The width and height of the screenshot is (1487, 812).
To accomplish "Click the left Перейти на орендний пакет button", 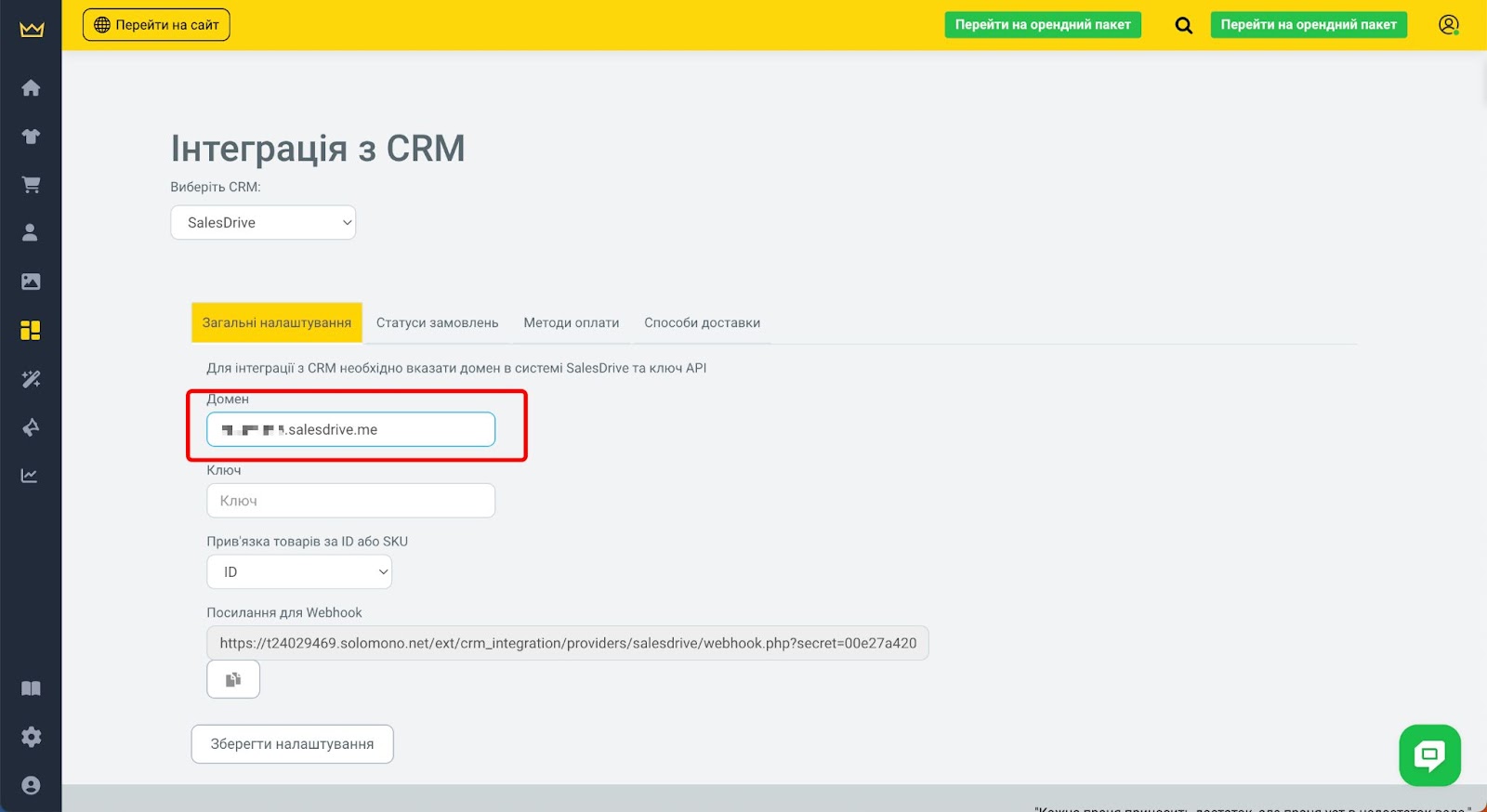I will pos(1043,25).
